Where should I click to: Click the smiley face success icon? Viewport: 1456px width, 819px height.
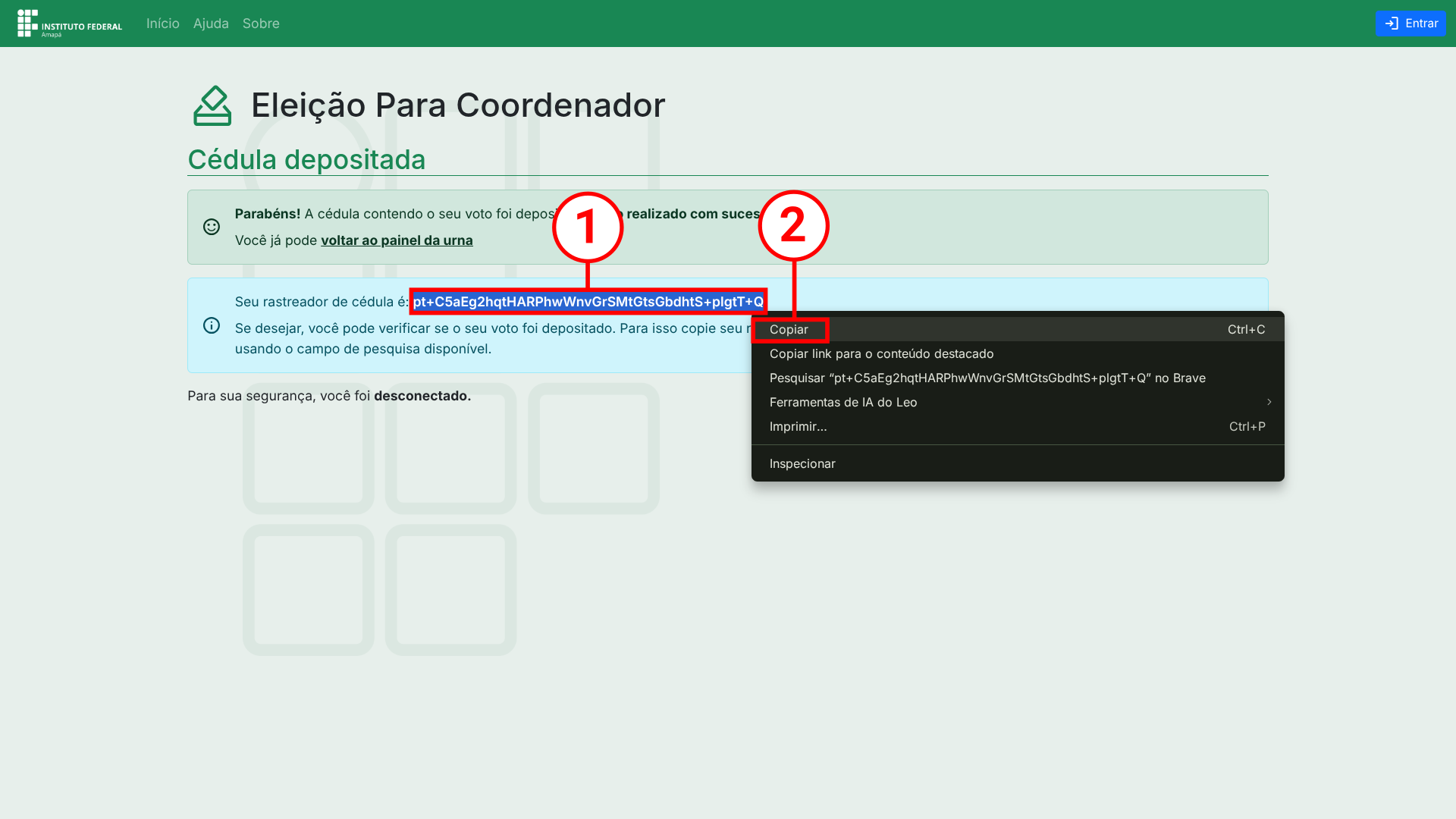point(212,227)
